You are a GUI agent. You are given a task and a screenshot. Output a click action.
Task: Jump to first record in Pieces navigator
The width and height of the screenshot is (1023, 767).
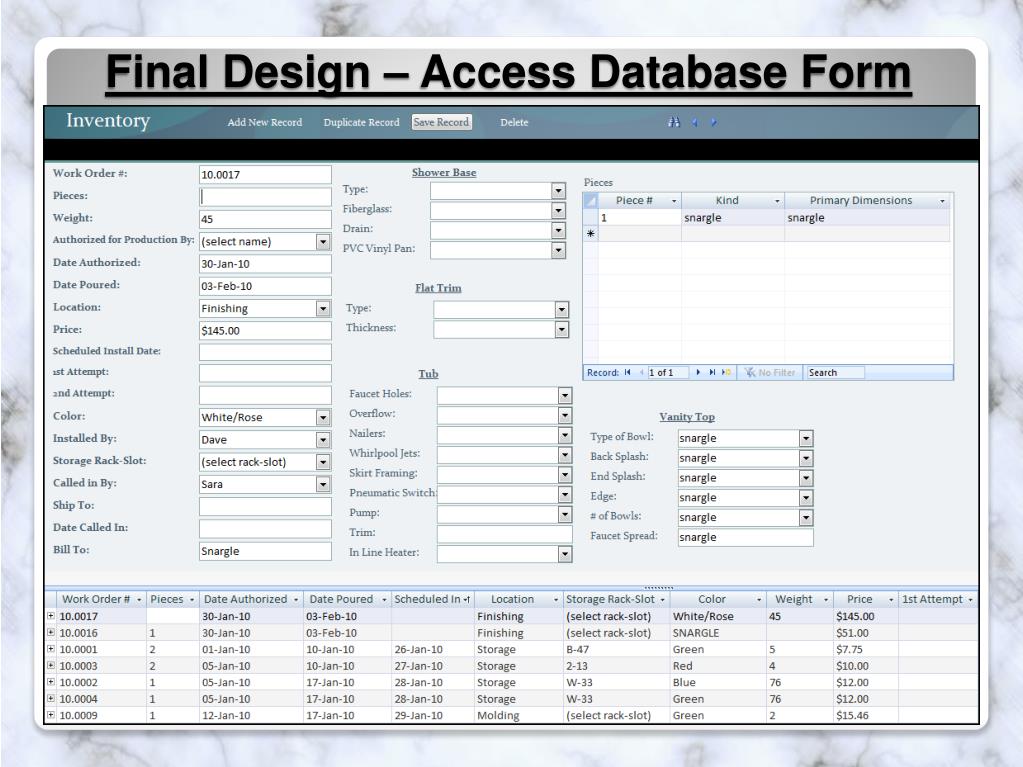(627, 373)
